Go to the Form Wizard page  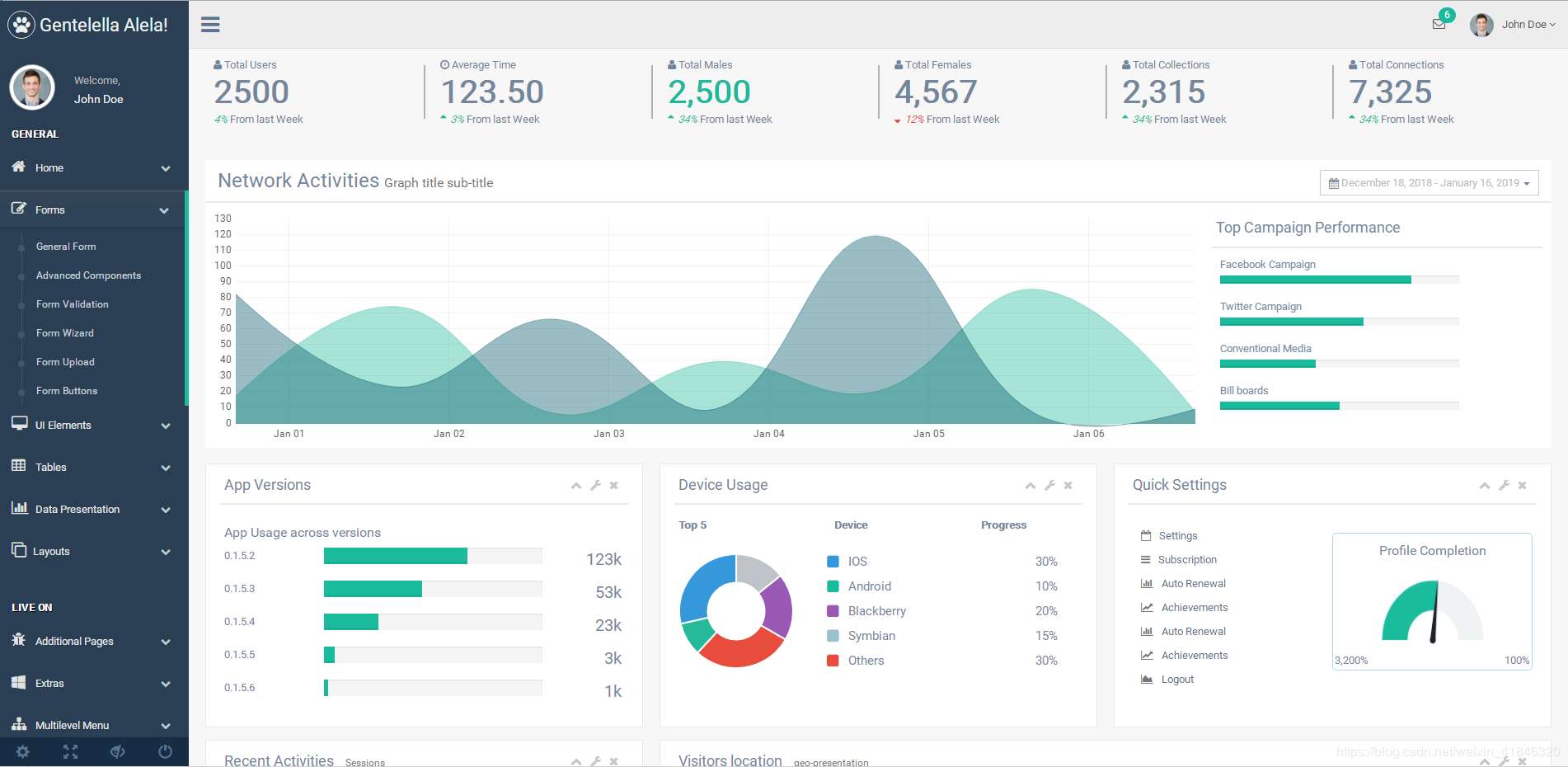65,333
